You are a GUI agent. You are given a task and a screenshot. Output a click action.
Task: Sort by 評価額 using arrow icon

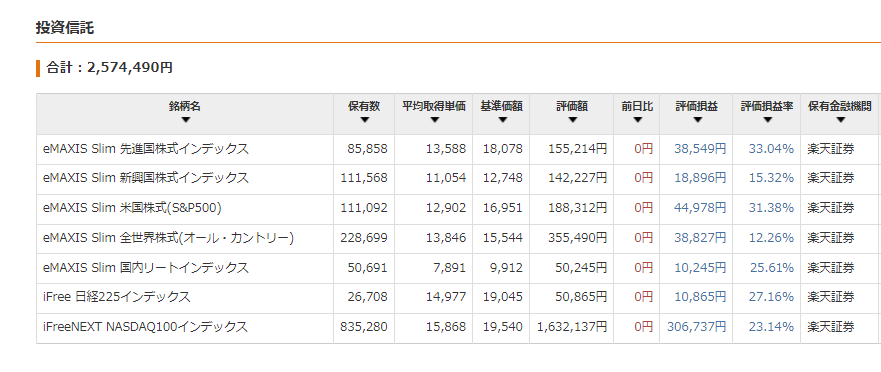point(572,120)
